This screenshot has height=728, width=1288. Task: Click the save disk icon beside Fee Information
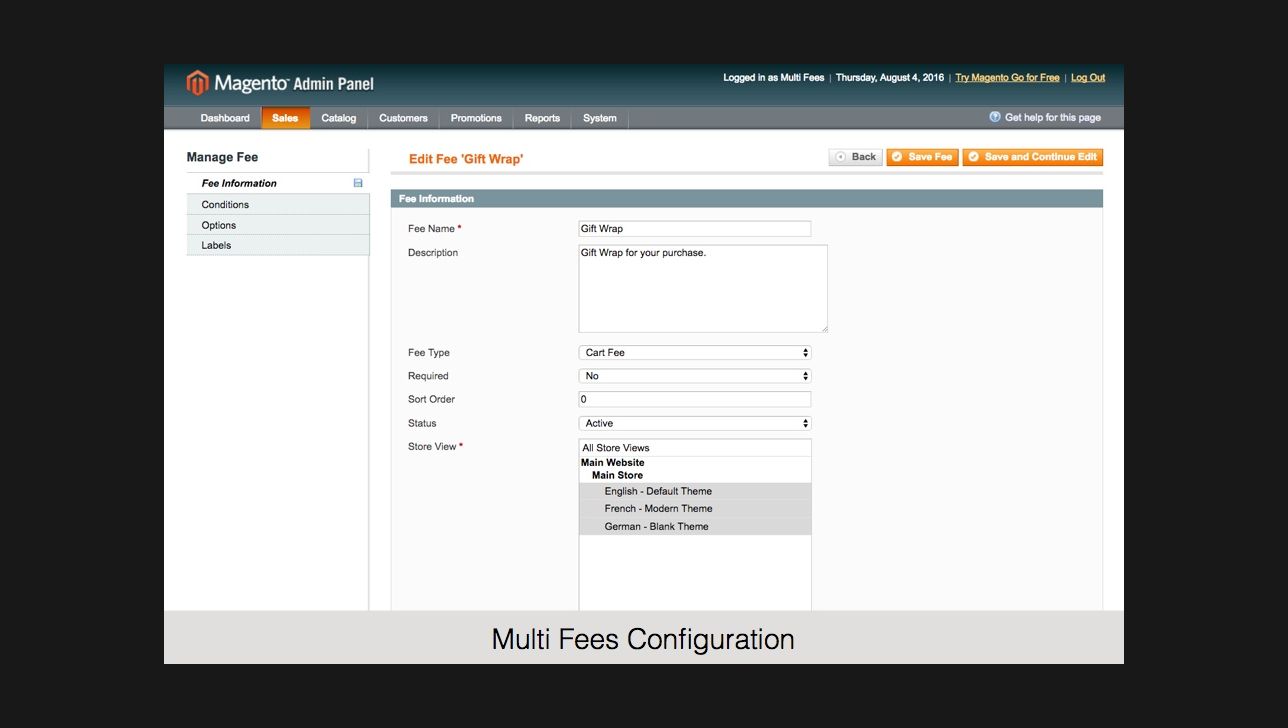click(358, 183)
